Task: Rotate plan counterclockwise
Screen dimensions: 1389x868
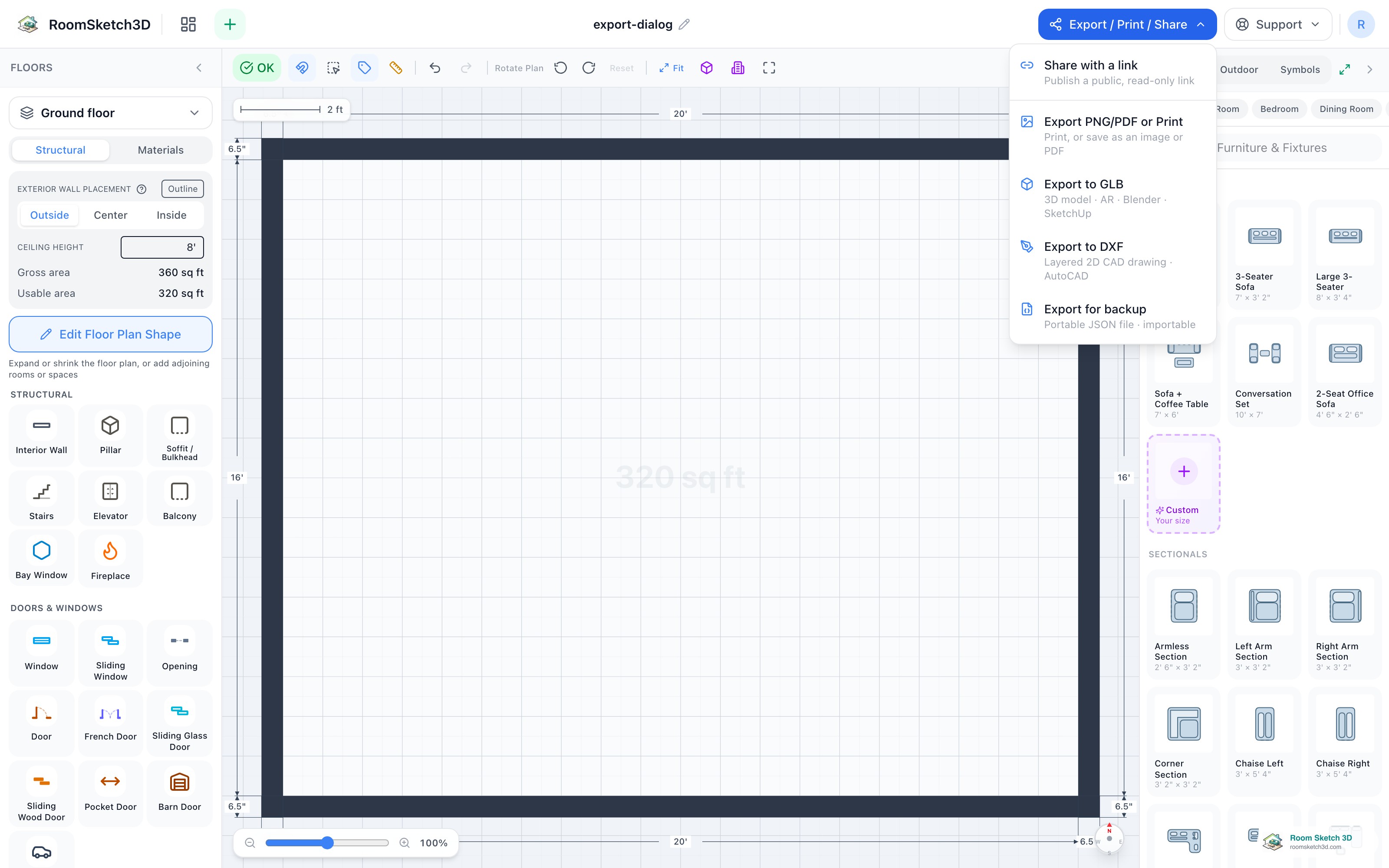Action: point(561,68)
